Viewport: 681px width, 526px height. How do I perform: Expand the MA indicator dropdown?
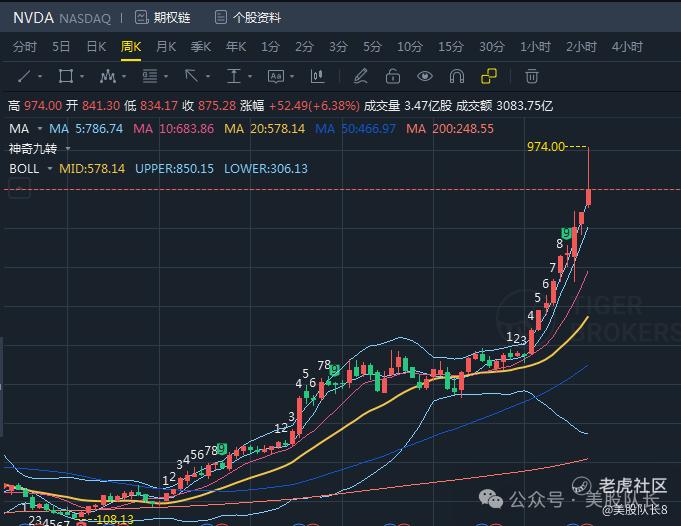pyautogui.click(x=40, y=129)
